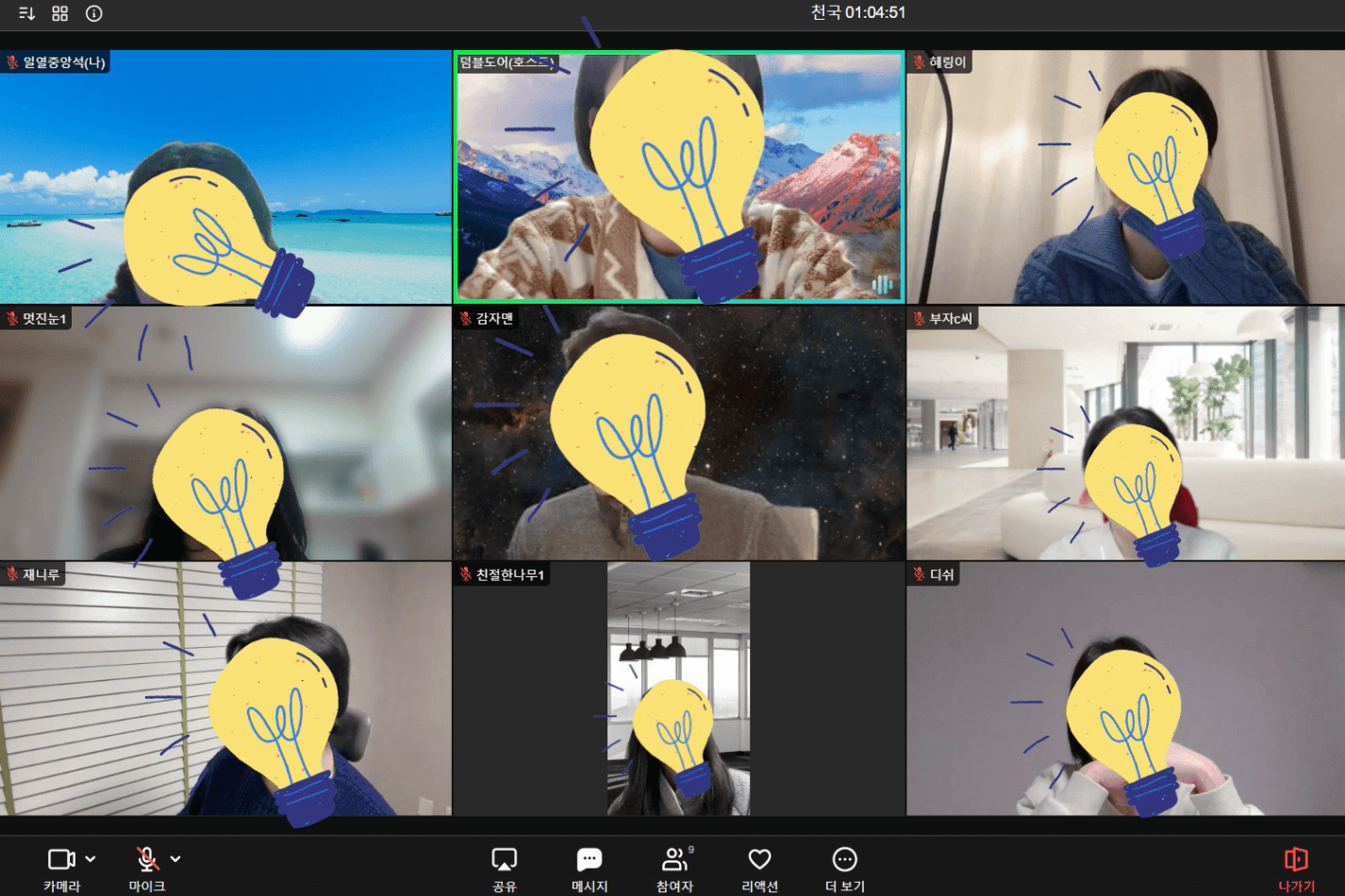The image size is (1345, 896).
Task: Open the meeting info icon
Action: click(94, 13)
